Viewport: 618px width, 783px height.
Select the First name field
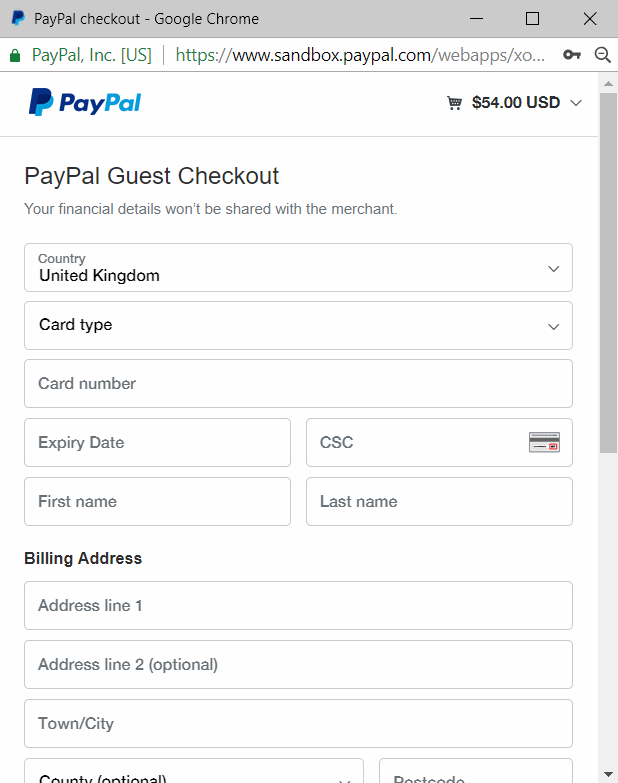pyautogui.click(x=157, y=502)
